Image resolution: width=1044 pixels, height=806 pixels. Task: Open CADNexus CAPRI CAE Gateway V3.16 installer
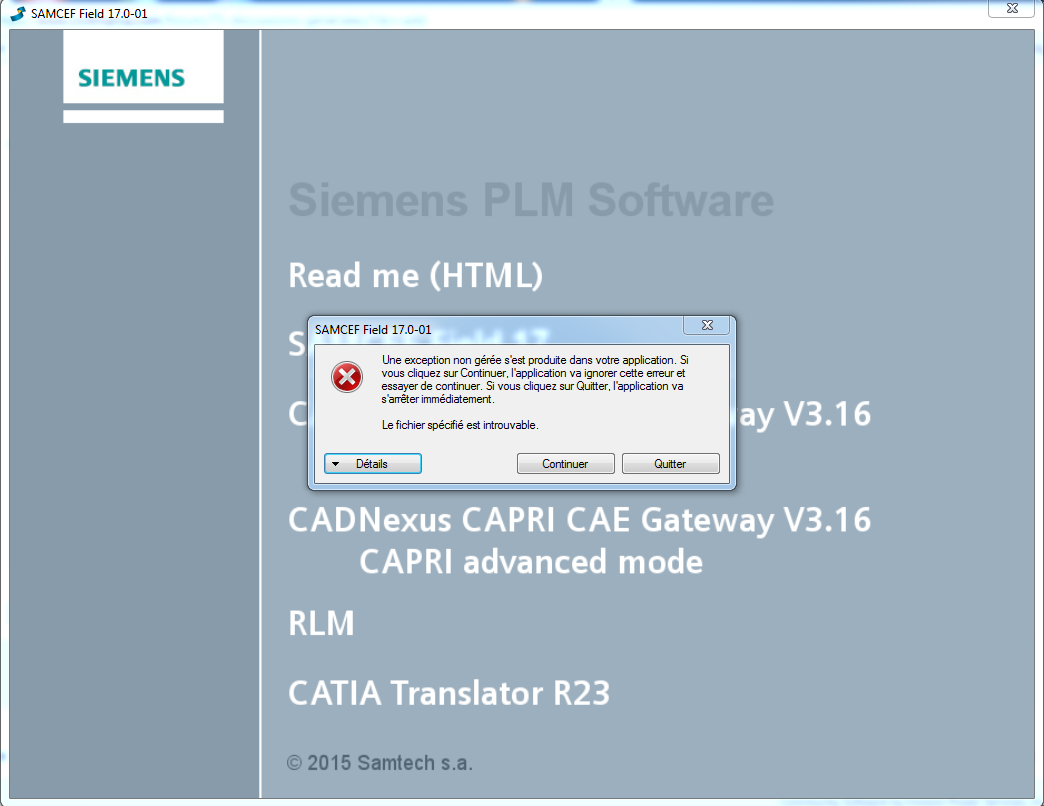tap(579, 520)
